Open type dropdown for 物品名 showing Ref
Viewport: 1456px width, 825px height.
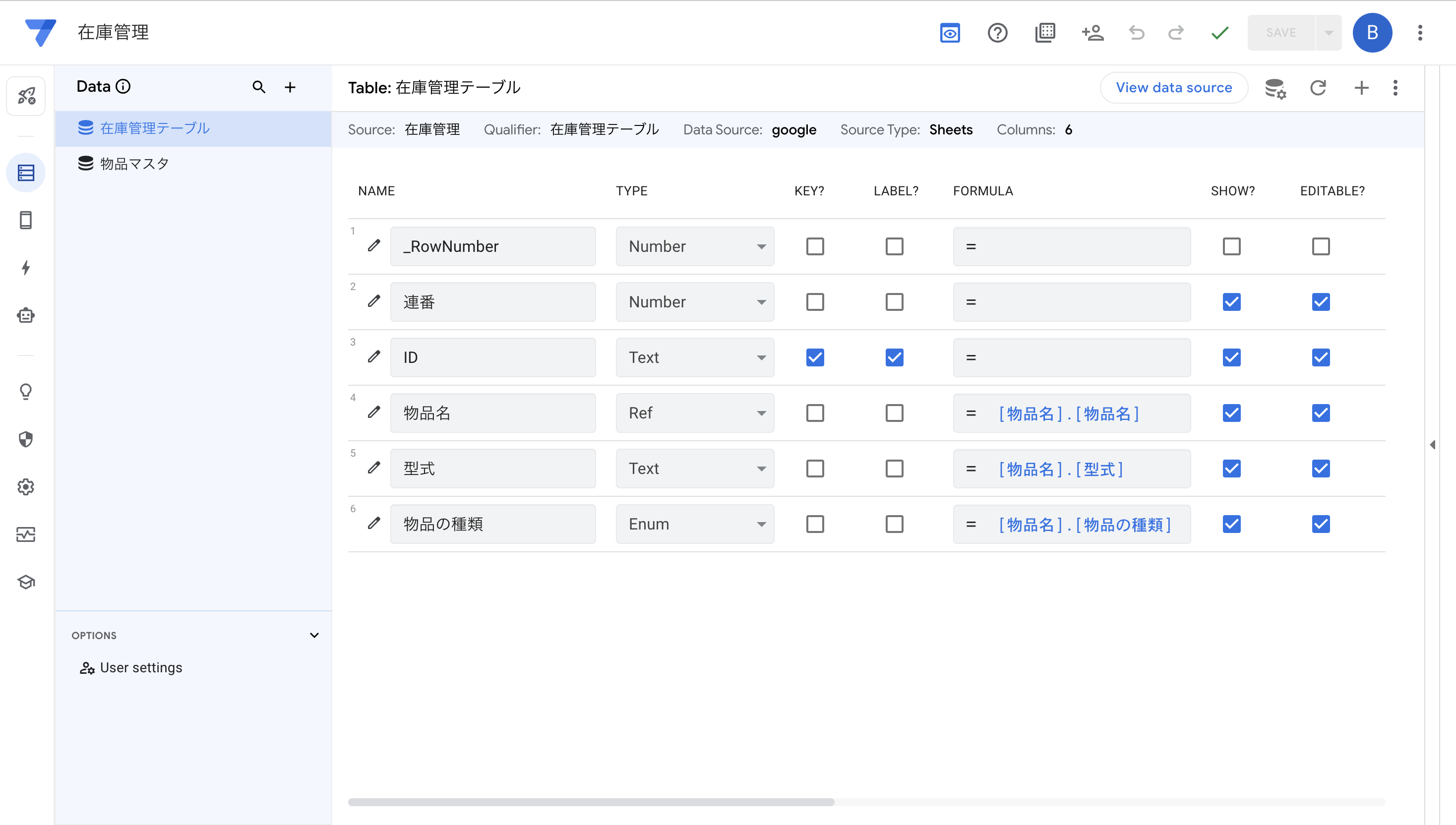pyautogui.click(x=694, y=413)
